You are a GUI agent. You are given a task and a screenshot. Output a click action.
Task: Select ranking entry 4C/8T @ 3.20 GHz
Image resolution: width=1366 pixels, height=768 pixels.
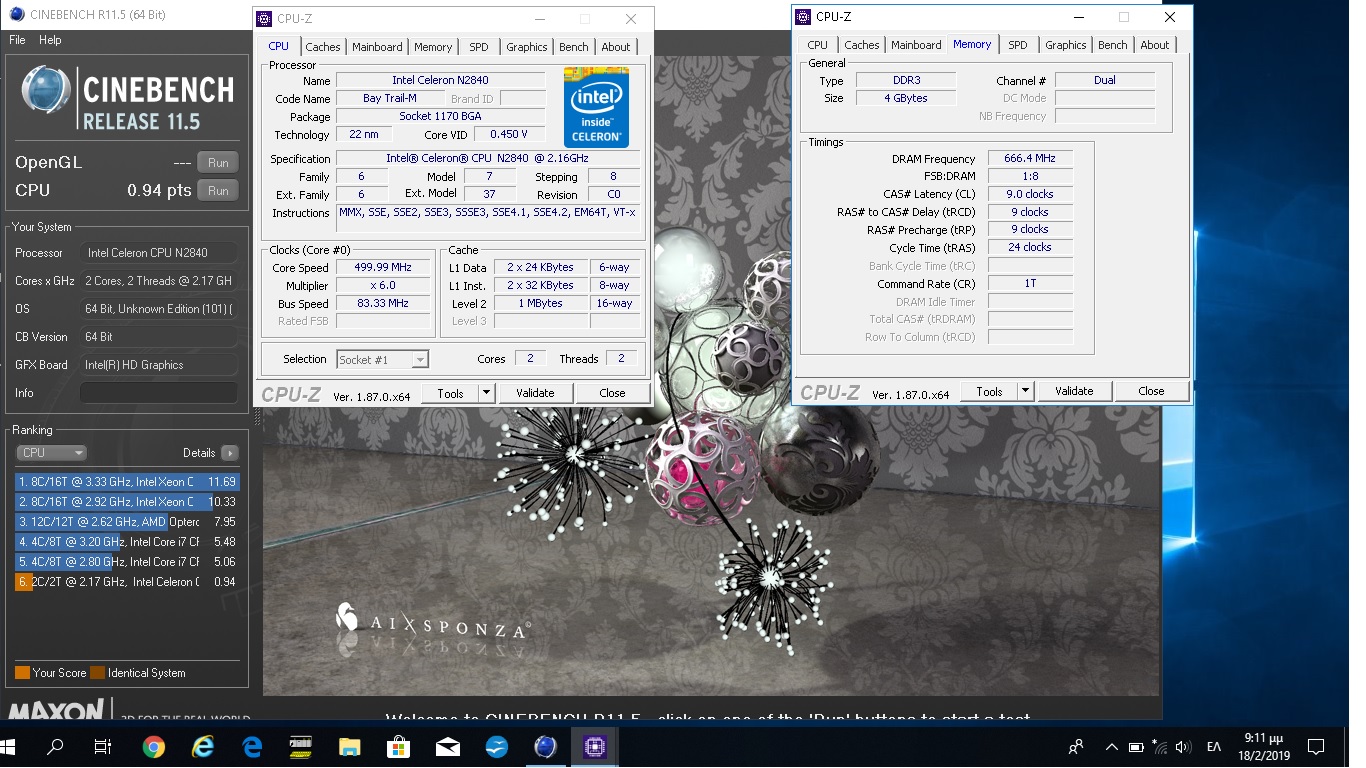point(127,542)
